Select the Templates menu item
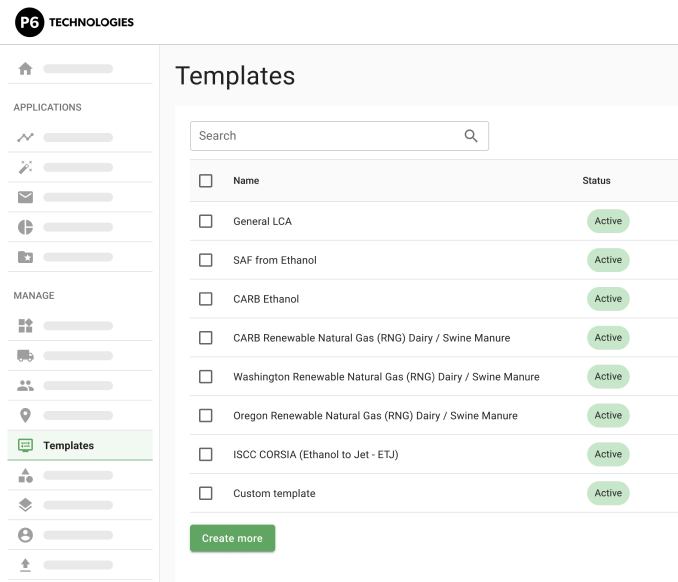This screenshot has width=678, height=582. pos(80,445)
